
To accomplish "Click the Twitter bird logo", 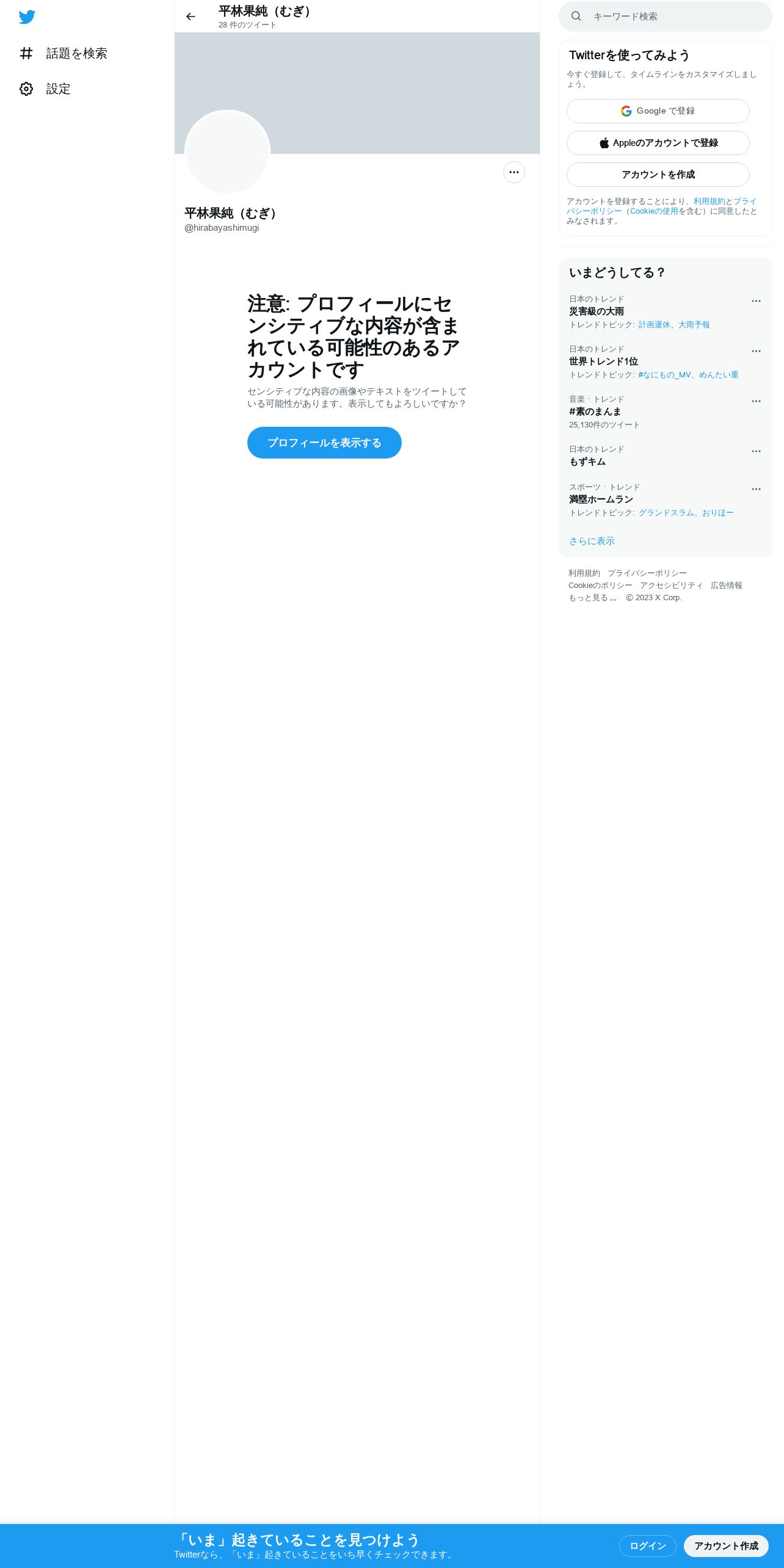I will (27, 17).
